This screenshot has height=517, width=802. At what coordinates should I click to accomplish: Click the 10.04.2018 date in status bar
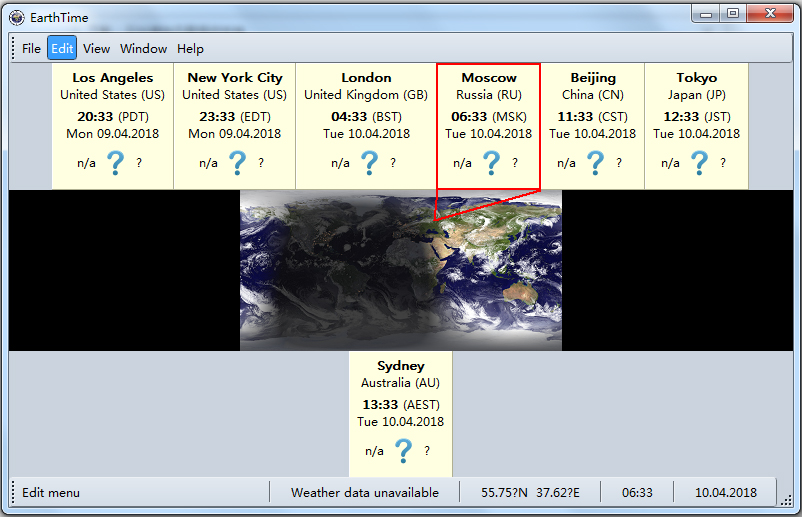point(726,492)
